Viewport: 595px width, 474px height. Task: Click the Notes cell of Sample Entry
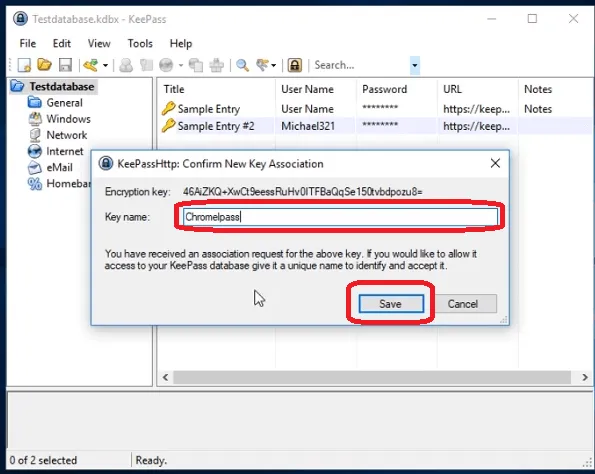(538, 109)
